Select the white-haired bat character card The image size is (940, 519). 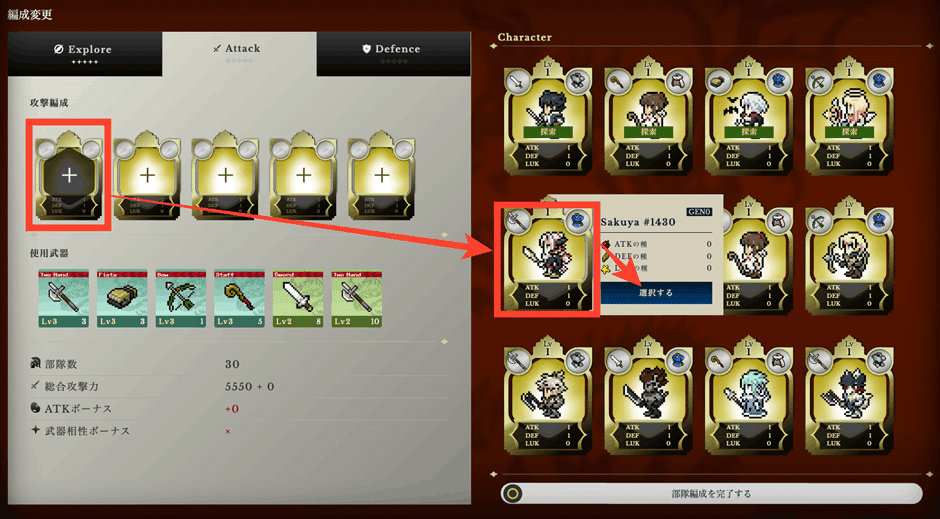pos(749,117)
